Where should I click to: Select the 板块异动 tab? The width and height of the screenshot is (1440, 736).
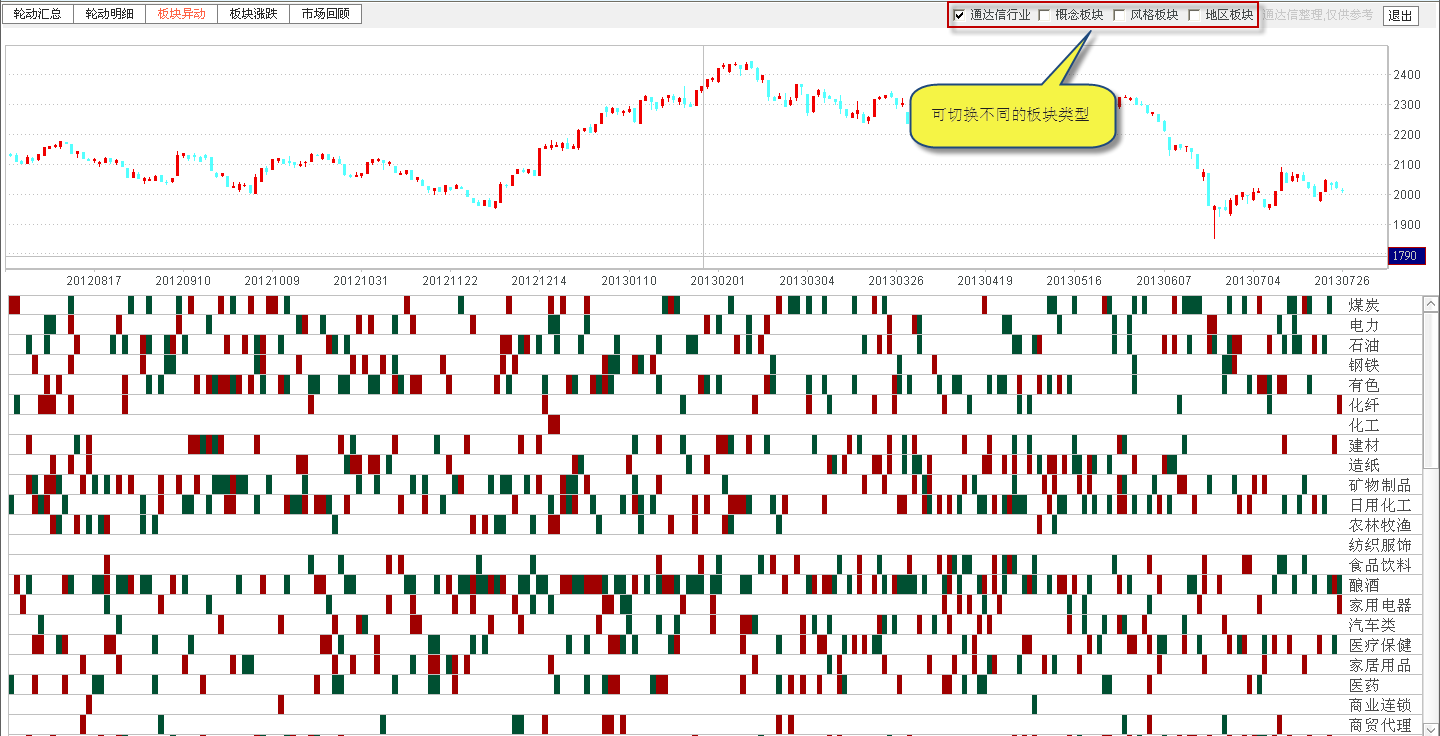click(181, 14)
